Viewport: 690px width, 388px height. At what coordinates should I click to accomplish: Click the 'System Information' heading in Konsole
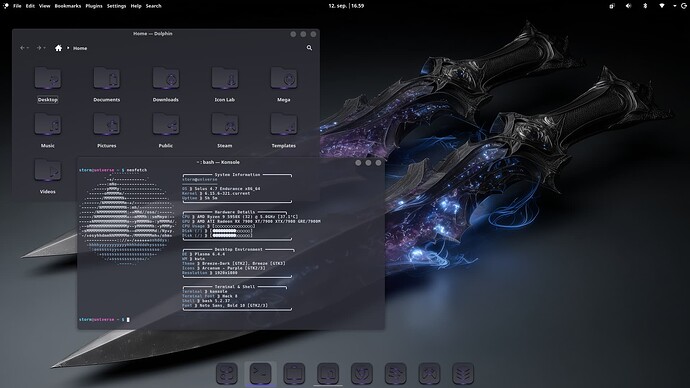click(x=237, y=175)
